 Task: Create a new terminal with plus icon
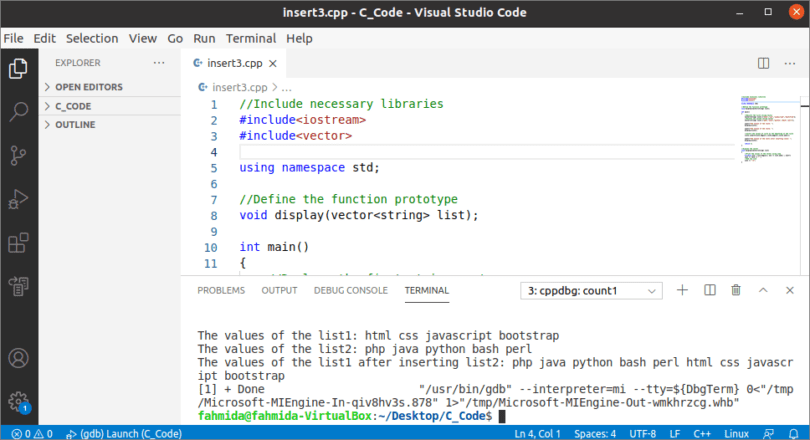click(682, 290)
